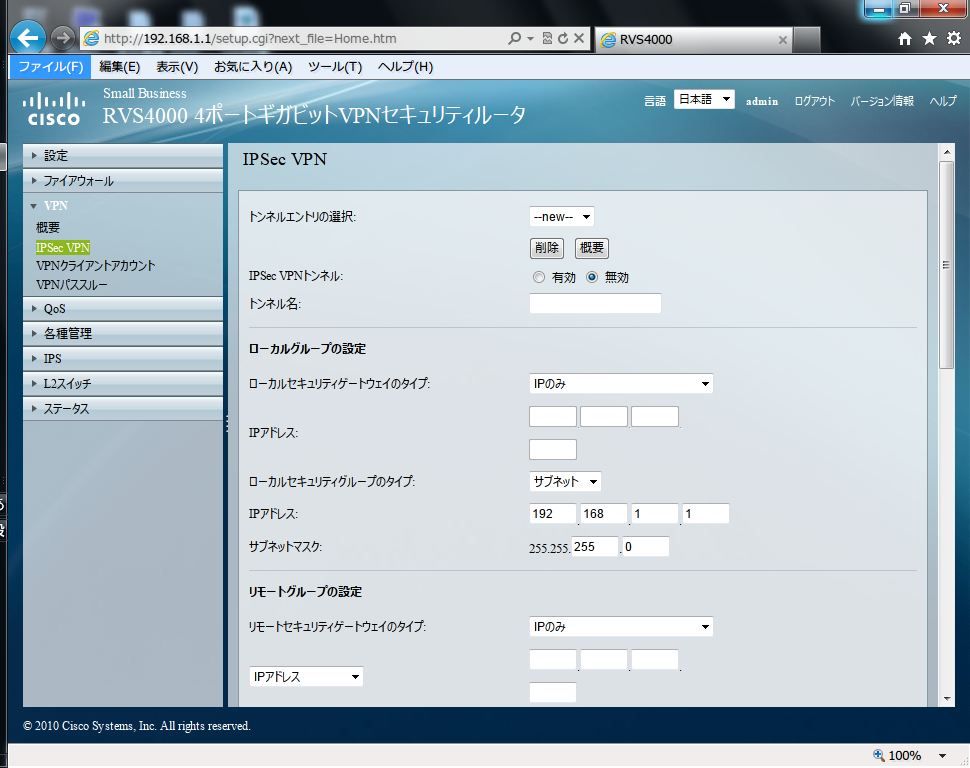970x768 pixels.
Task: Expand the ステータス sidebar section
Action: coord(122,408)
